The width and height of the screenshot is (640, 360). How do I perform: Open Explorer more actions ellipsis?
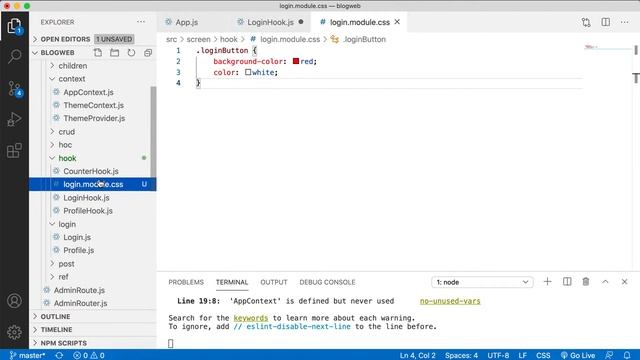point(141,22)
